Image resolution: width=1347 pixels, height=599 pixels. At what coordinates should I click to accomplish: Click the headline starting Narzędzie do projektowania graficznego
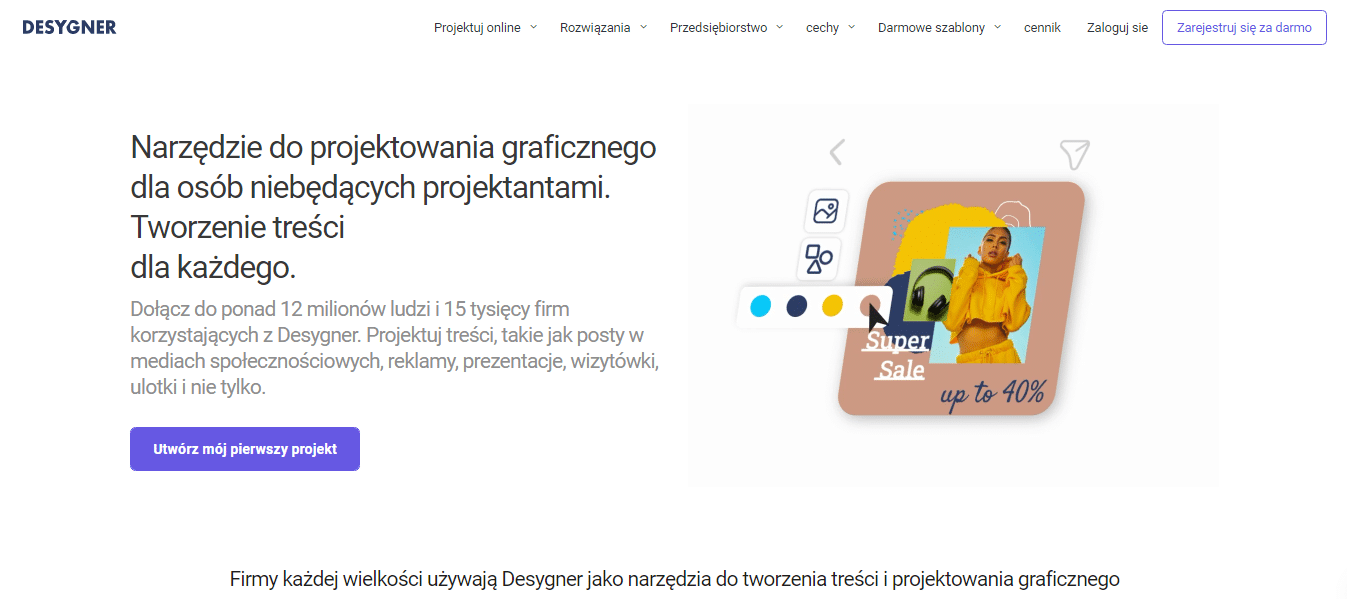tap(393, 207)
